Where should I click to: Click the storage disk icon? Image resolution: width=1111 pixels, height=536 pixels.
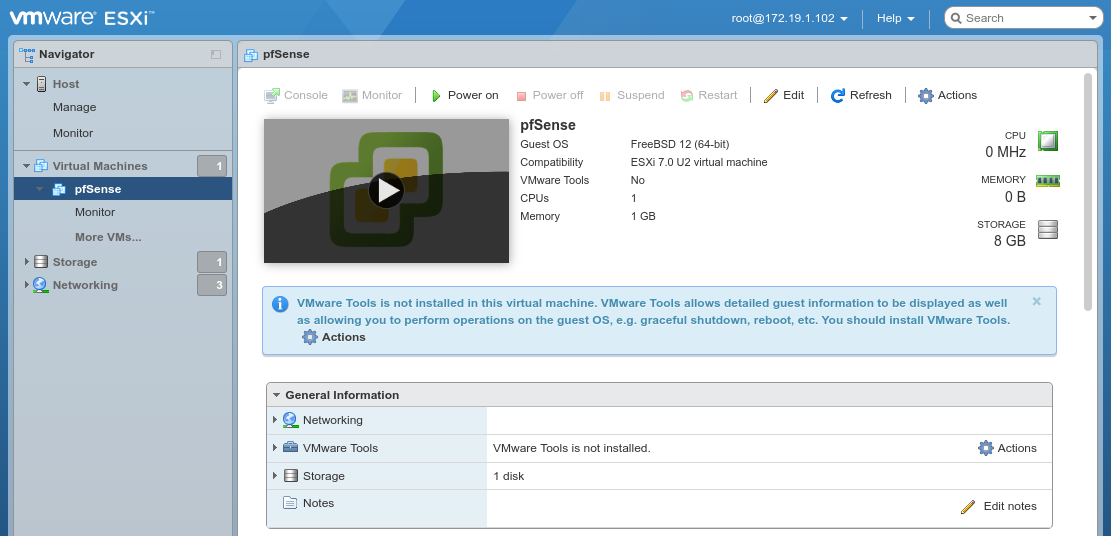point(1047,230)
